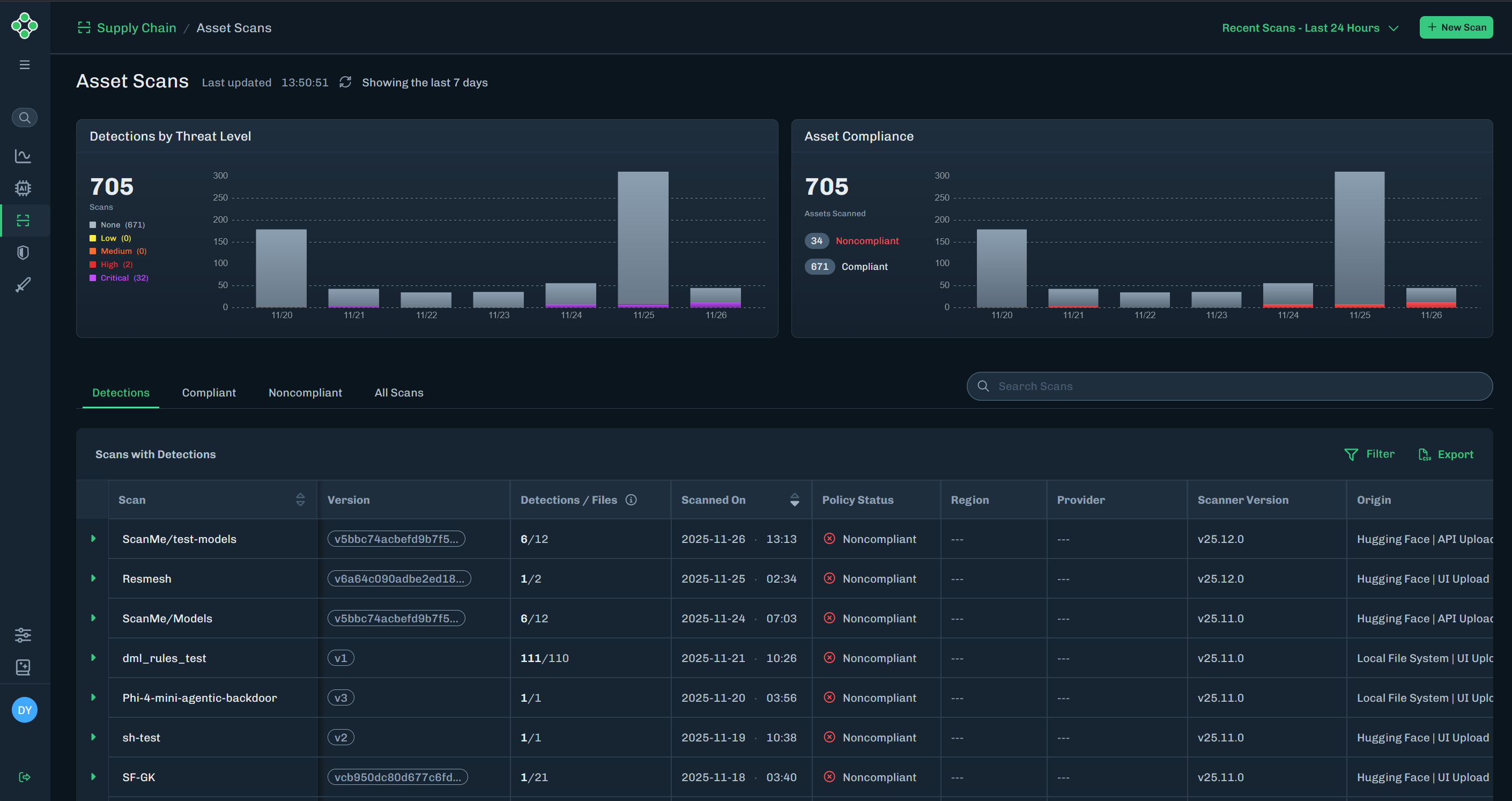
Task: Click the brush icon in the sidebar
Action: [x=23, y=285]
